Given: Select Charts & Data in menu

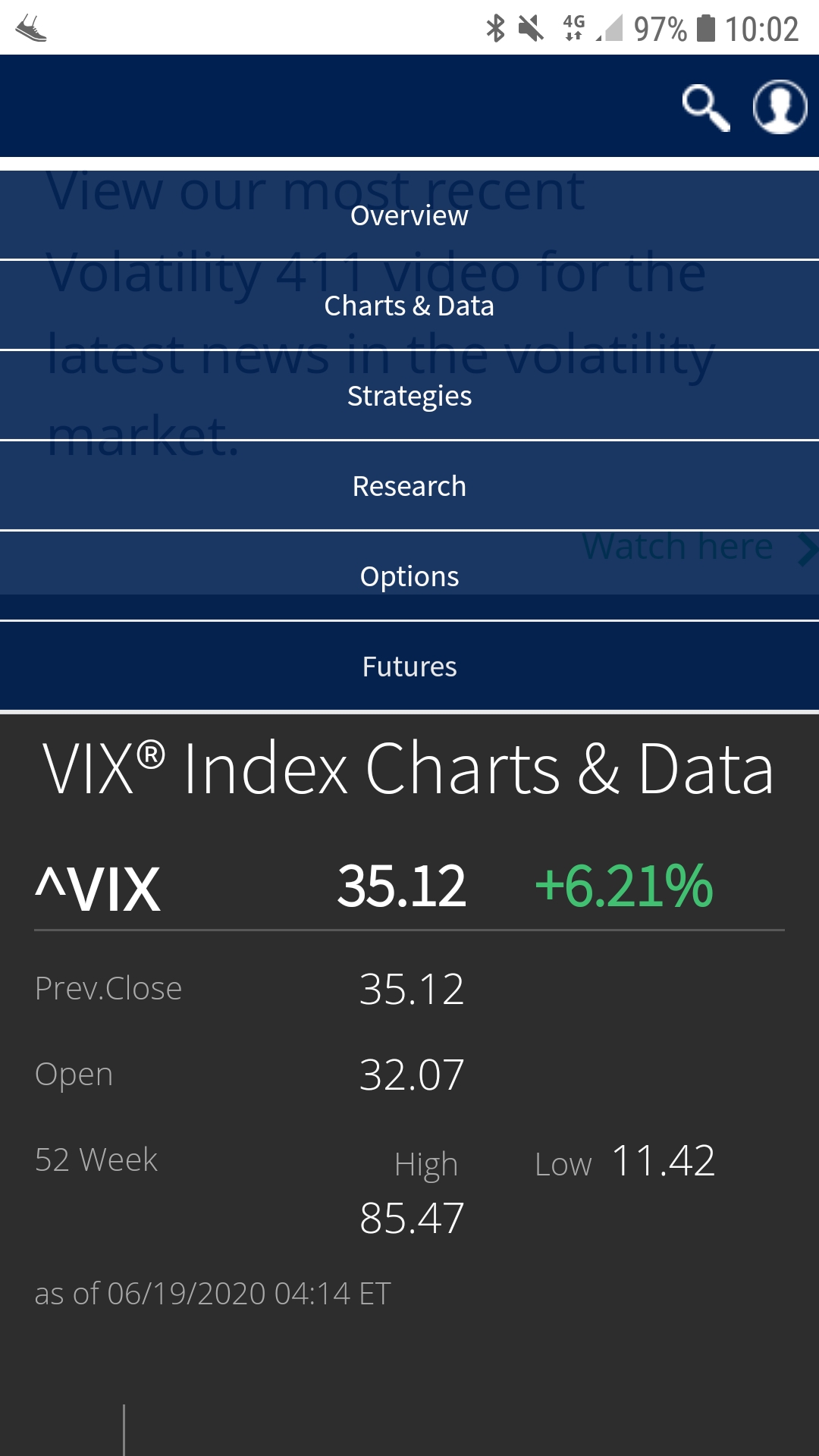Looking at the screenshot, I should [x=409, y=306].
